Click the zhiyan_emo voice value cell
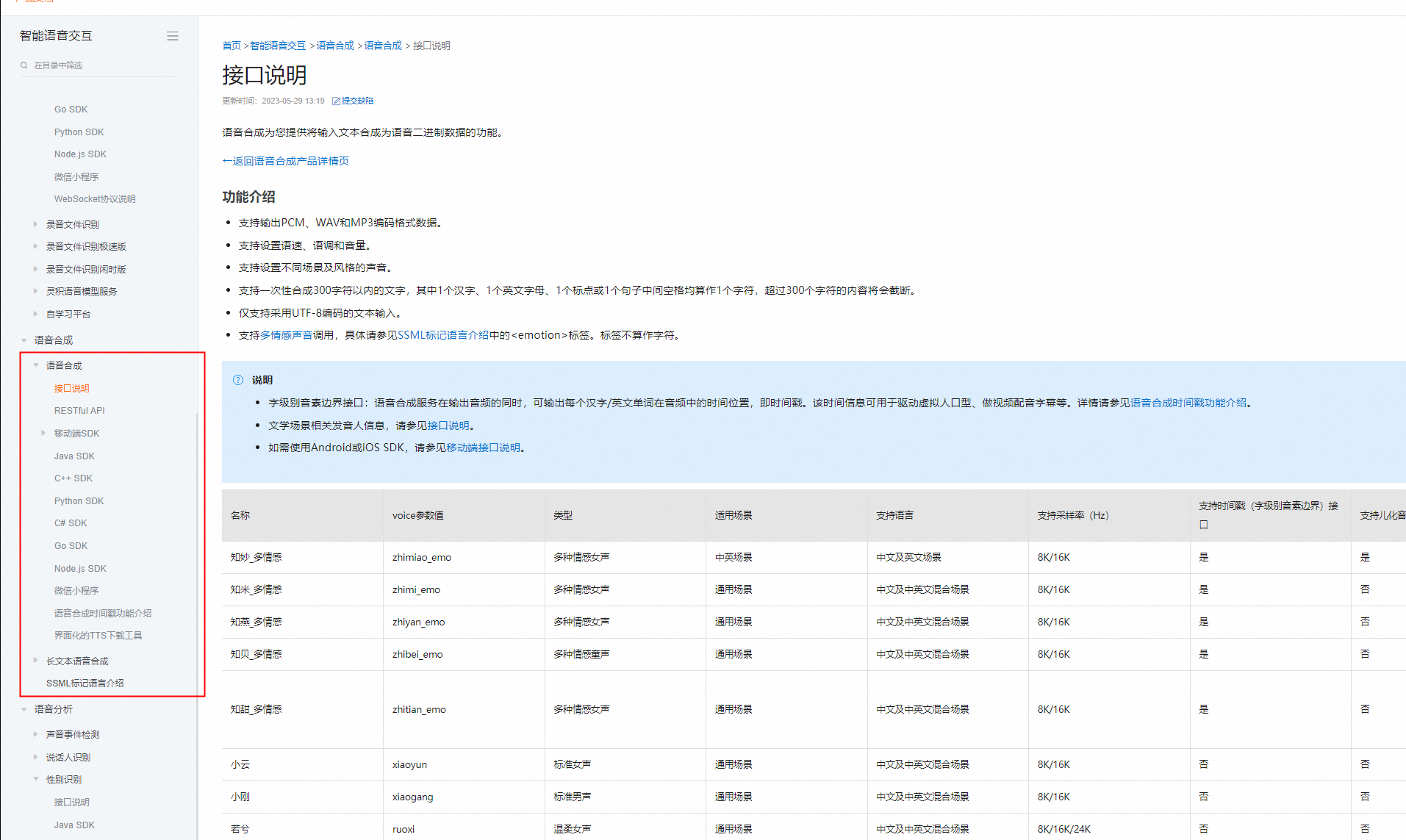This screenshot has width=1406, height=840. pyautogui.click(x=464, y=622)
